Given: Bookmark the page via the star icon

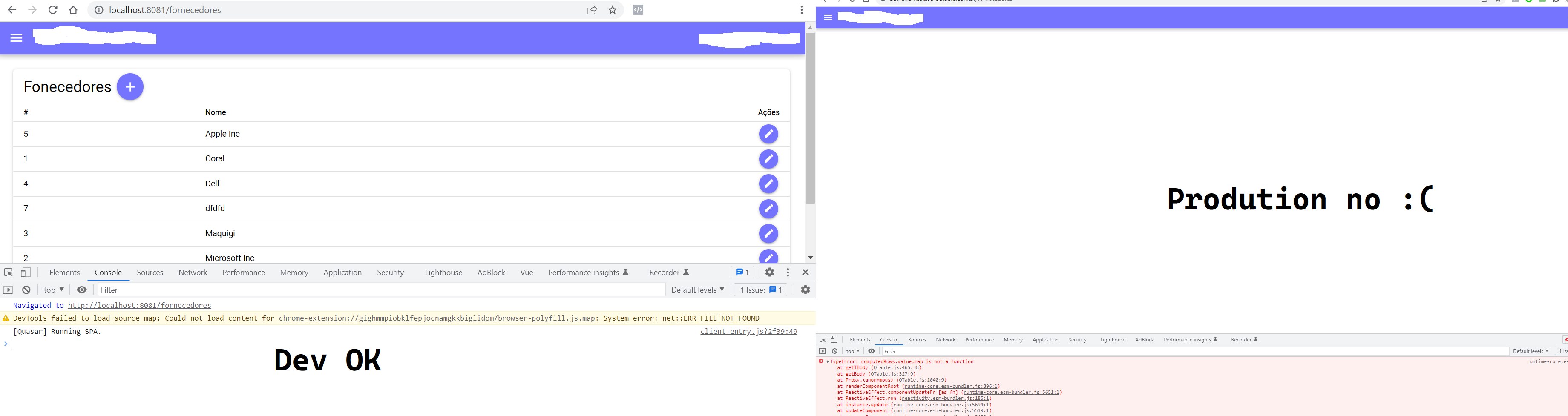Looking at the screenshot, I should pos(613,10).
